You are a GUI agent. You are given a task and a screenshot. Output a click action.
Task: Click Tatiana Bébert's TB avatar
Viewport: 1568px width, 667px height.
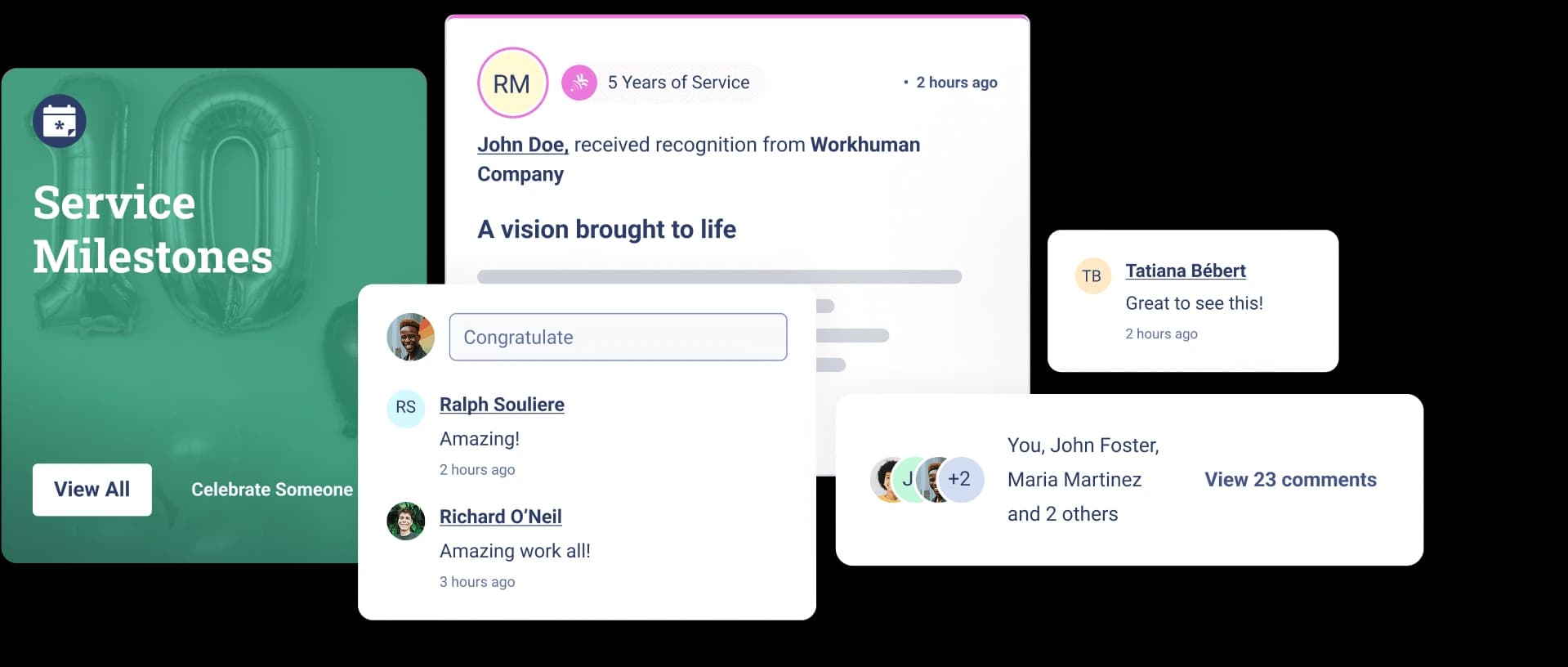[1092, 275]
